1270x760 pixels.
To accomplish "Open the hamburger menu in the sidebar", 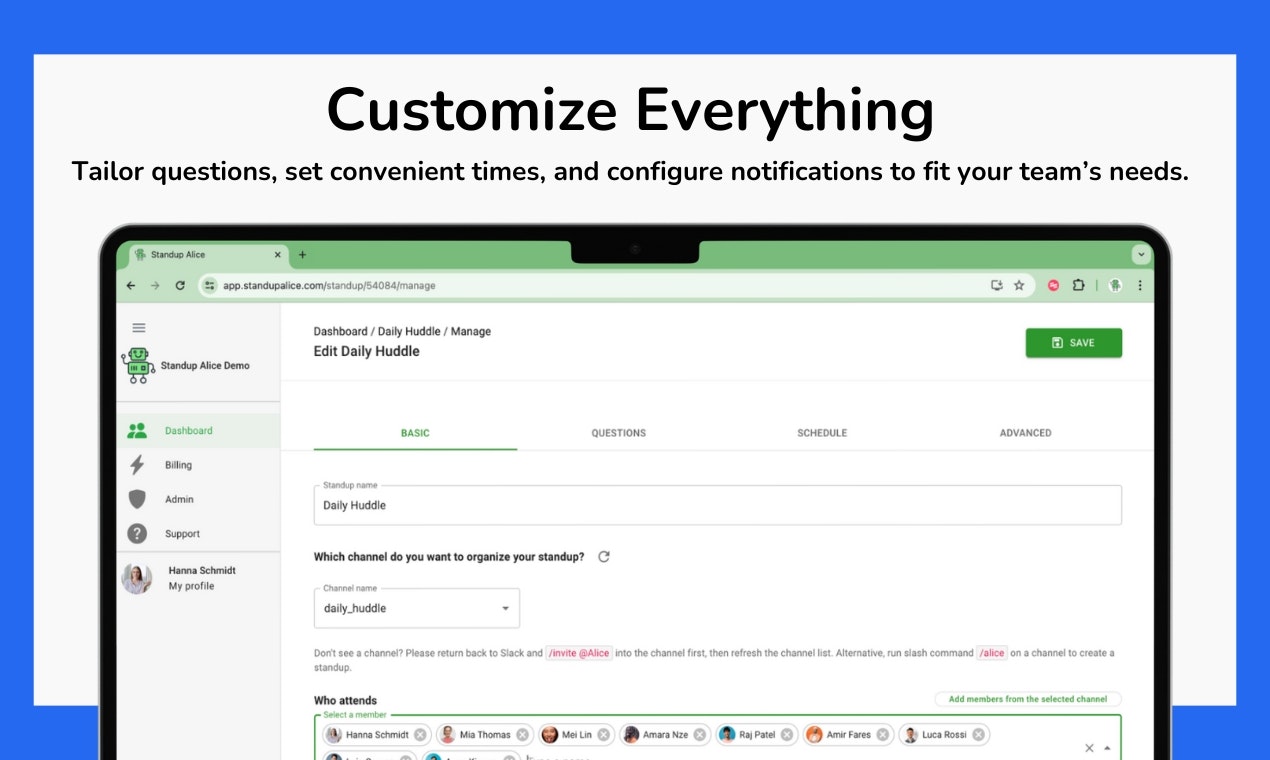I will tap(139, 328).
